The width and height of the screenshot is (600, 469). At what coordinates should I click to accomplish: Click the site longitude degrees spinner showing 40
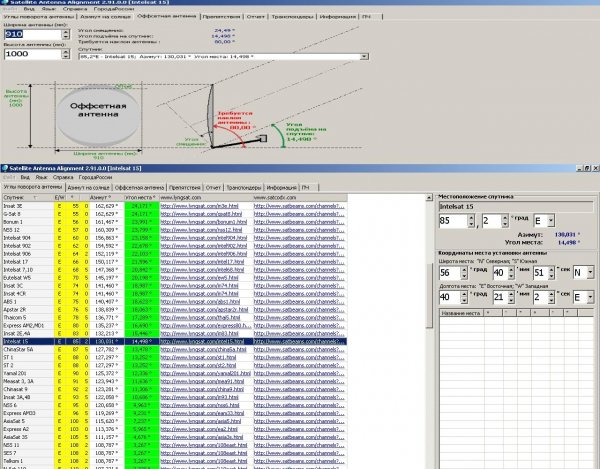[453, 297]
